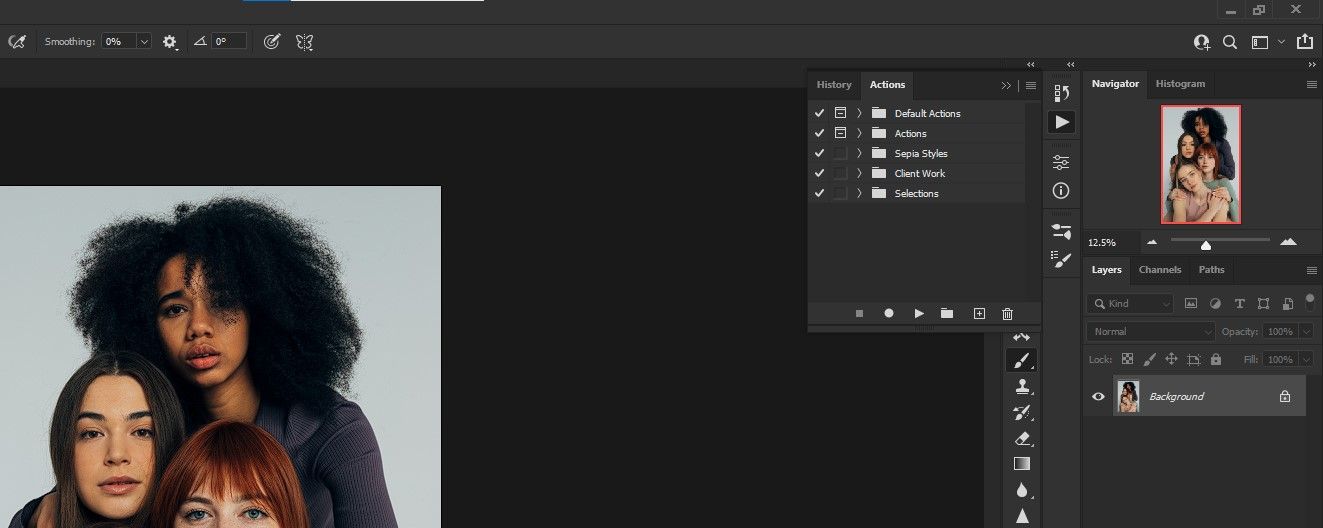
Task: Switch to the Channels tab
Action: [1160, 270]
